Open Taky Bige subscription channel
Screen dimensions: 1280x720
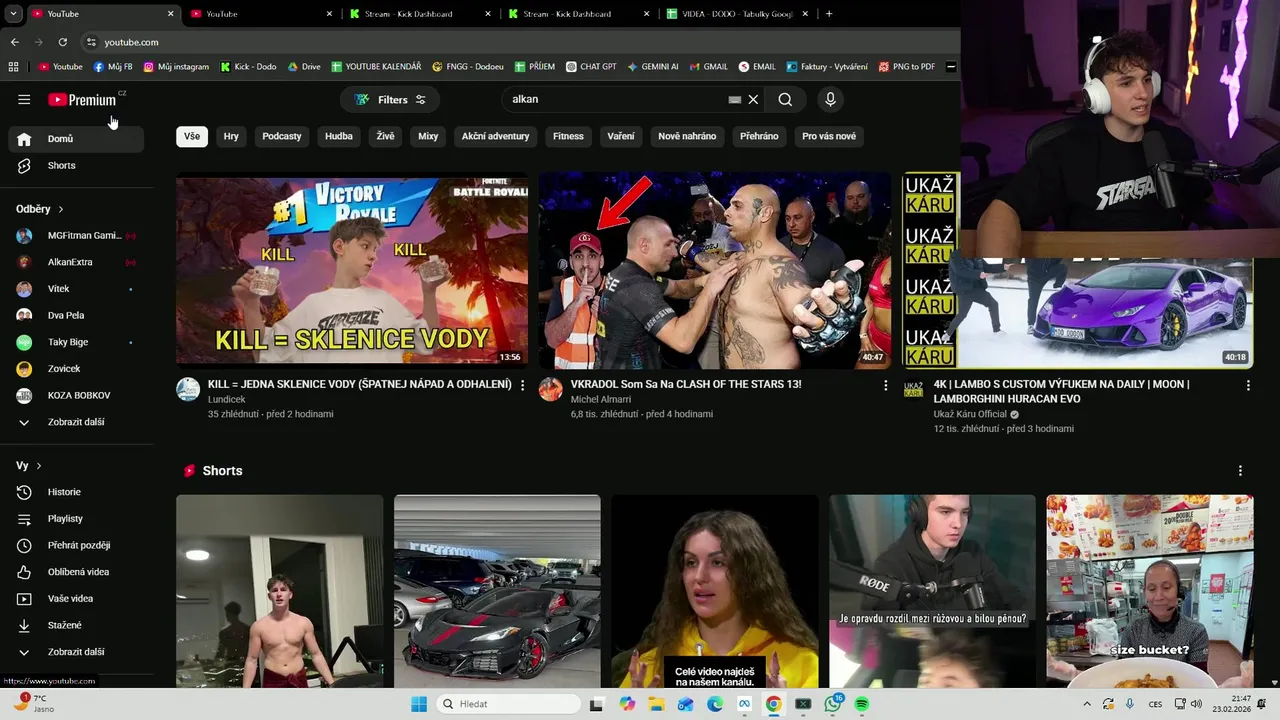tap(76, 342)
